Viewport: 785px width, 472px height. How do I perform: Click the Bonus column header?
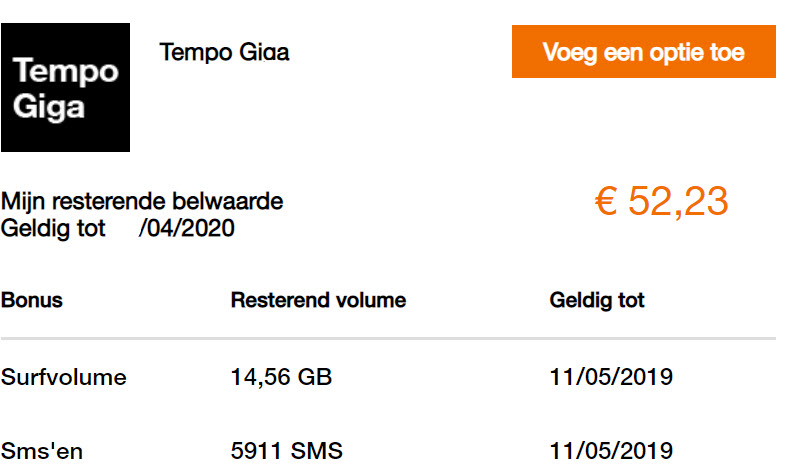[x=31, y=300]
